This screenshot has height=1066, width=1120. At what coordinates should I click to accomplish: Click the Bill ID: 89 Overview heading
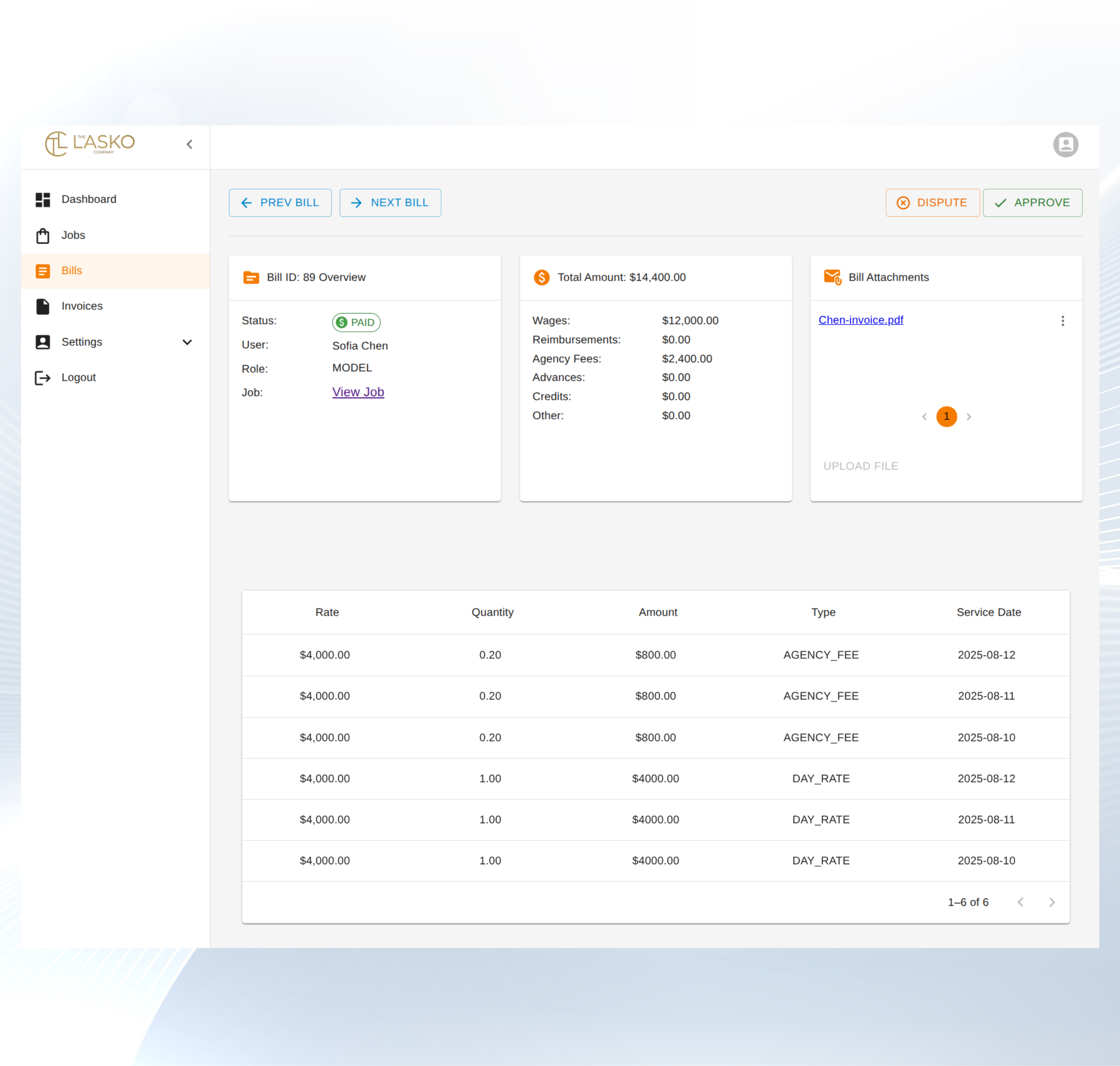pos(316,277)
